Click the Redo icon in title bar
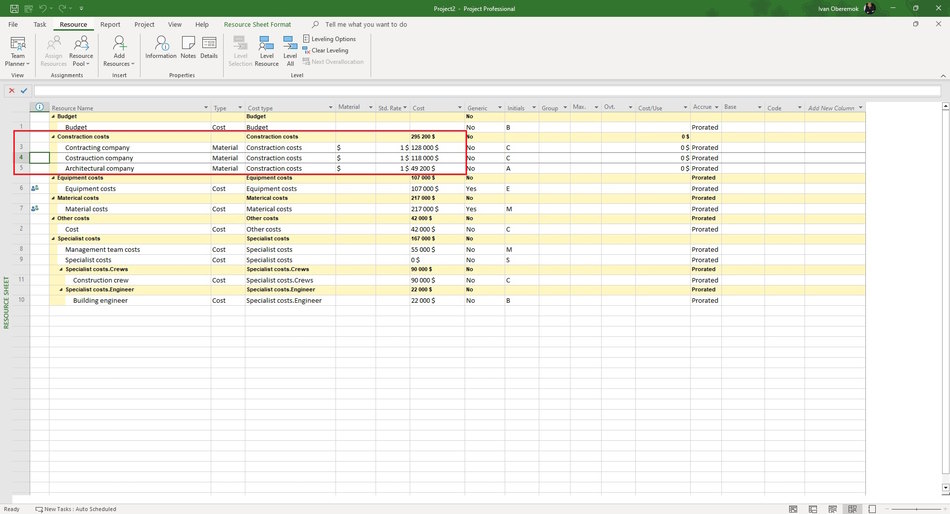 click(x=62, y=8)
